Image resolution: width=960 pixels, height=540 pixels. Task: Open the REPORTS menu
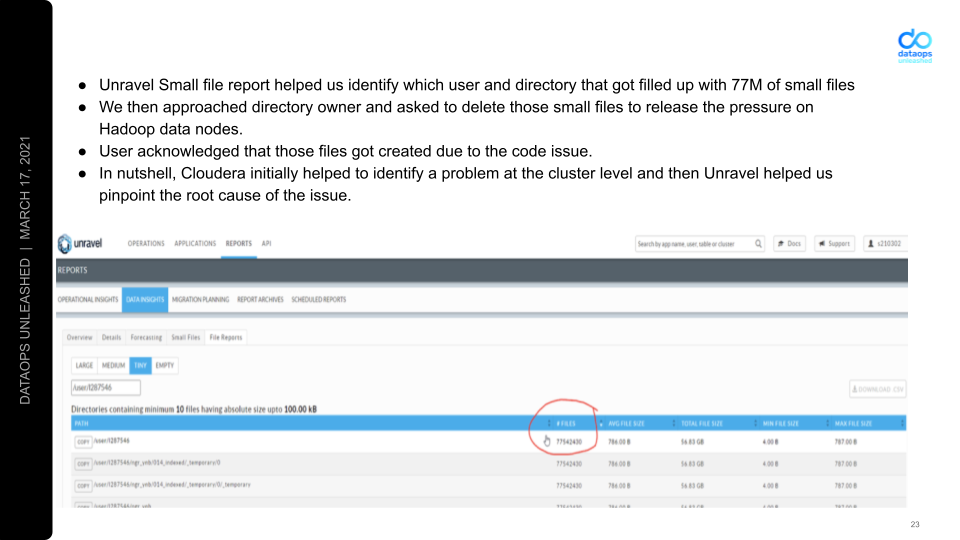pyautogui.click(x=239, y=244)
